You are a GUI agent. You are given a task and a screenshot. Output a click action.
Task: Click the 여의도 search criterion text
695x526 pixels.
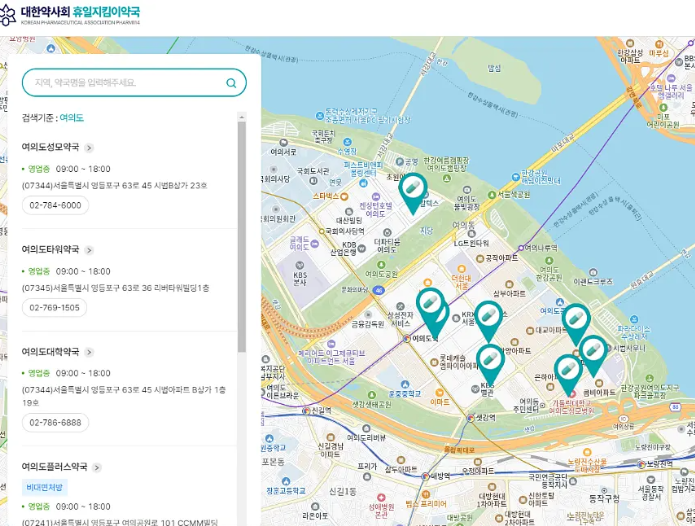[71, 117]
